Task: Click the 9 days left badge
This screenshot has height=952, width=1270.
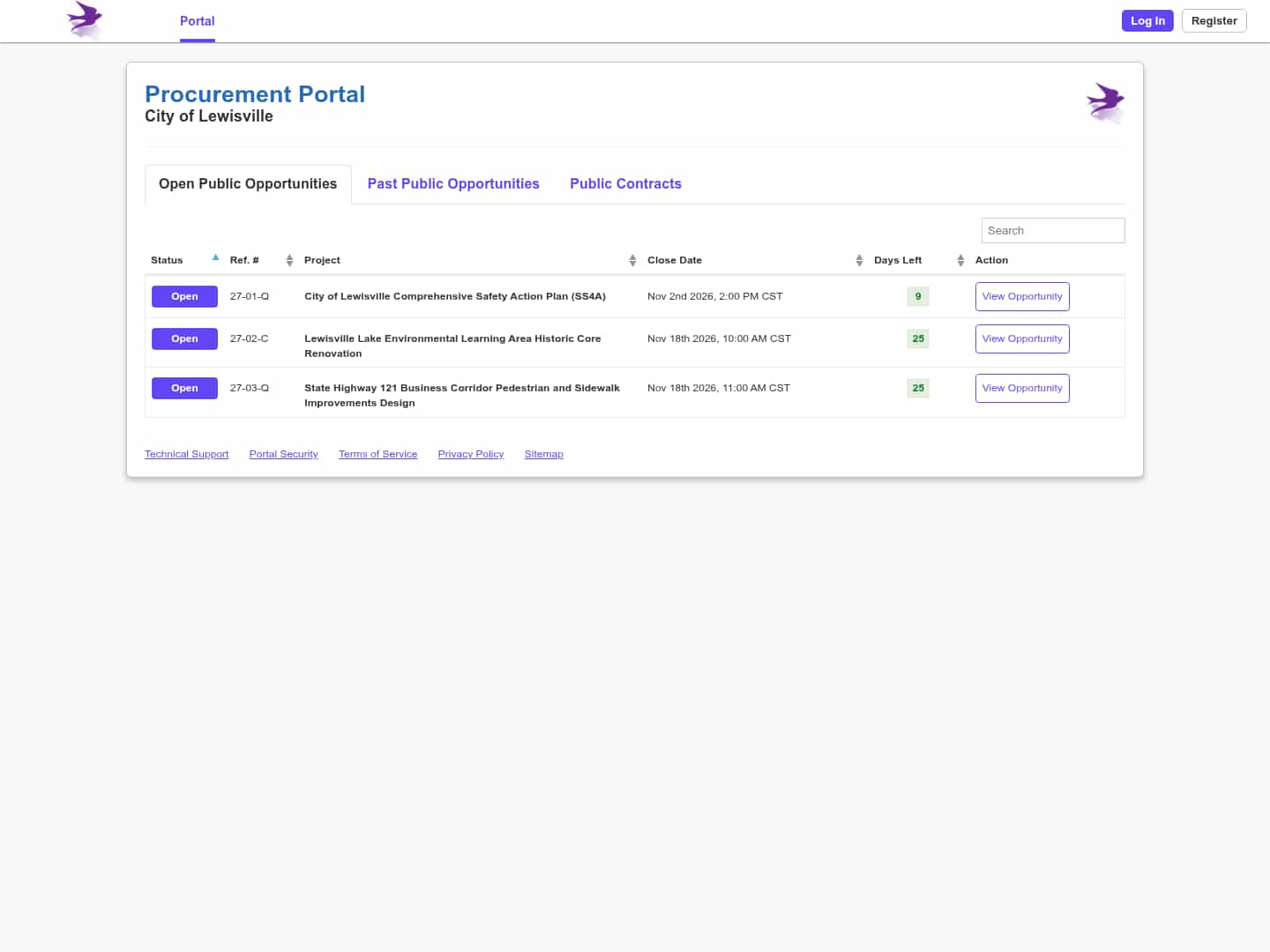Action: [x=918, y=296]
